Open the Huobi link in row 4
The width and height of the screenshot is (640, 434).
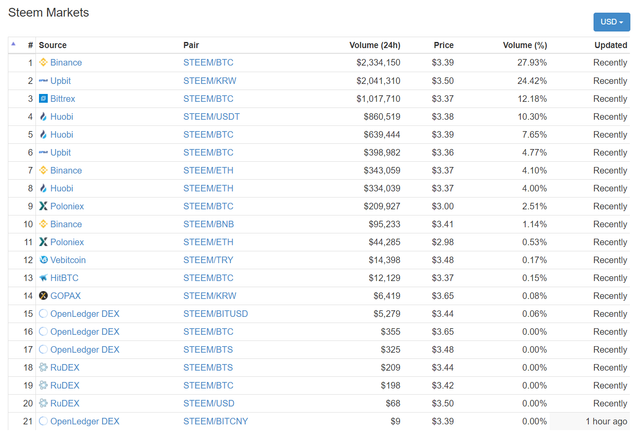pos(62,116)
